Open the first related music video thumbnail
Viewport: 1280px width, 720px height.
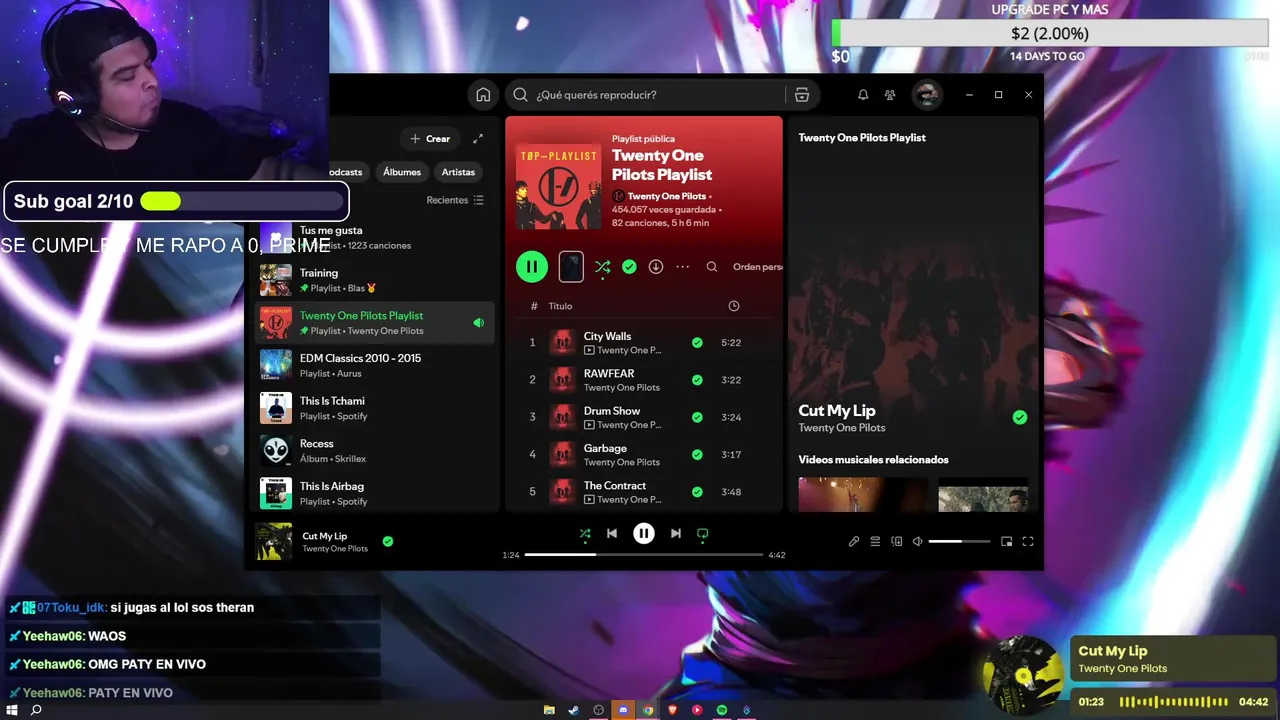(863, 495)
